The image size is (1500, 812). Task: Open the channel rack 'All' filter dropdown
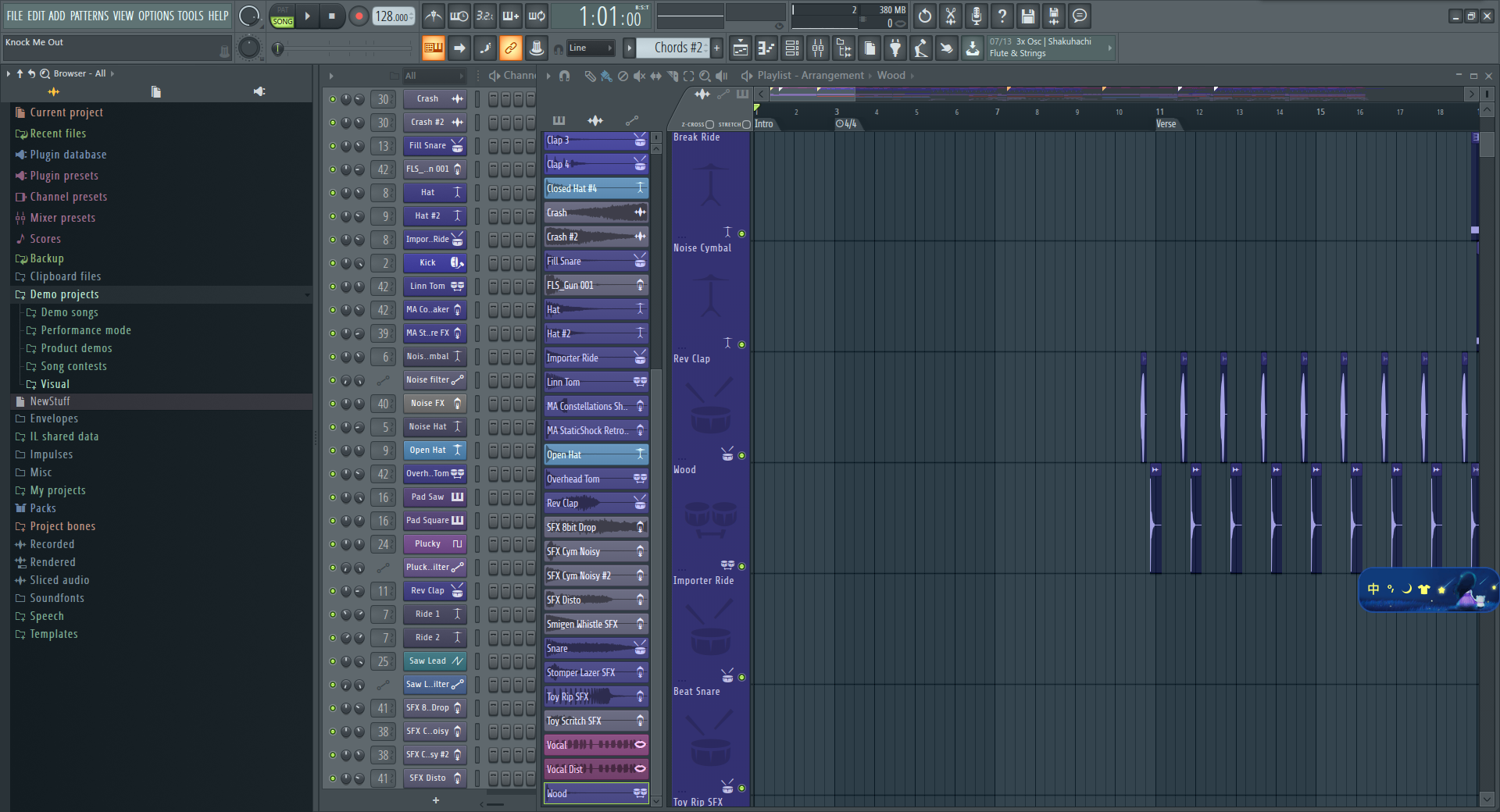[435, 76]
